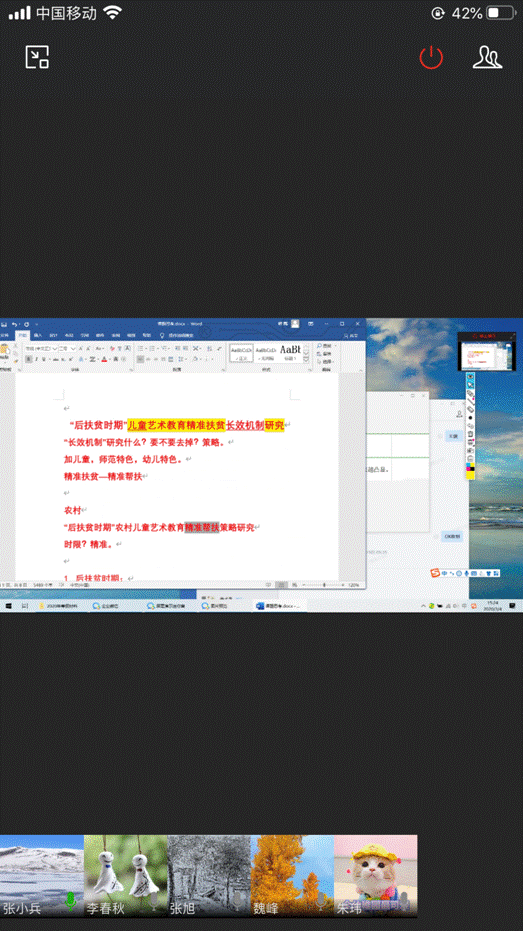Select the AaBt heading style button
523x931 pixels.
click(x=290, y=353)
